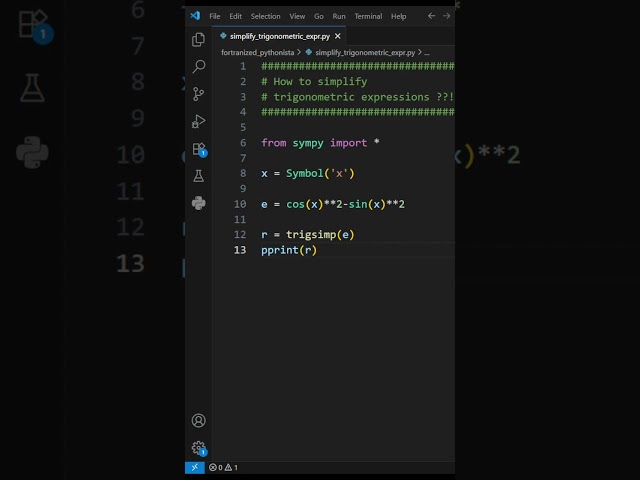Click the VS Code logo icon
Screen dimensions: 640x480
click(x=195, y=16)
